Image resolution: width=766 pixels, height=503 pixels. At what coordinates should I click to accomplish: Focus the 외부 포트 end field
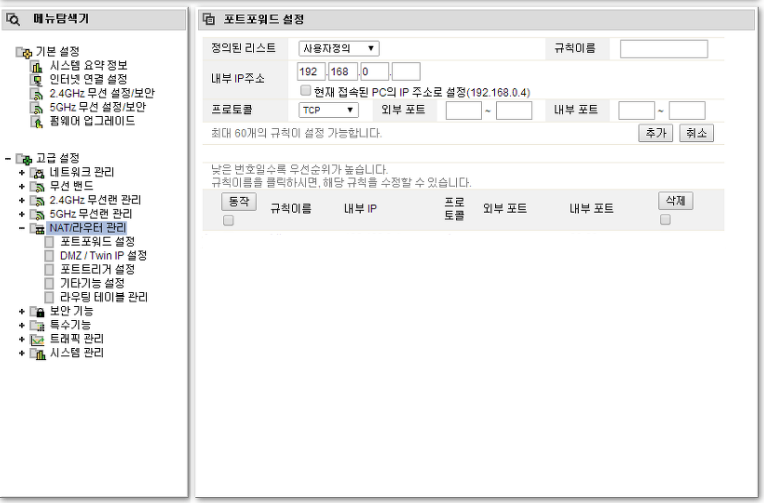514,111
